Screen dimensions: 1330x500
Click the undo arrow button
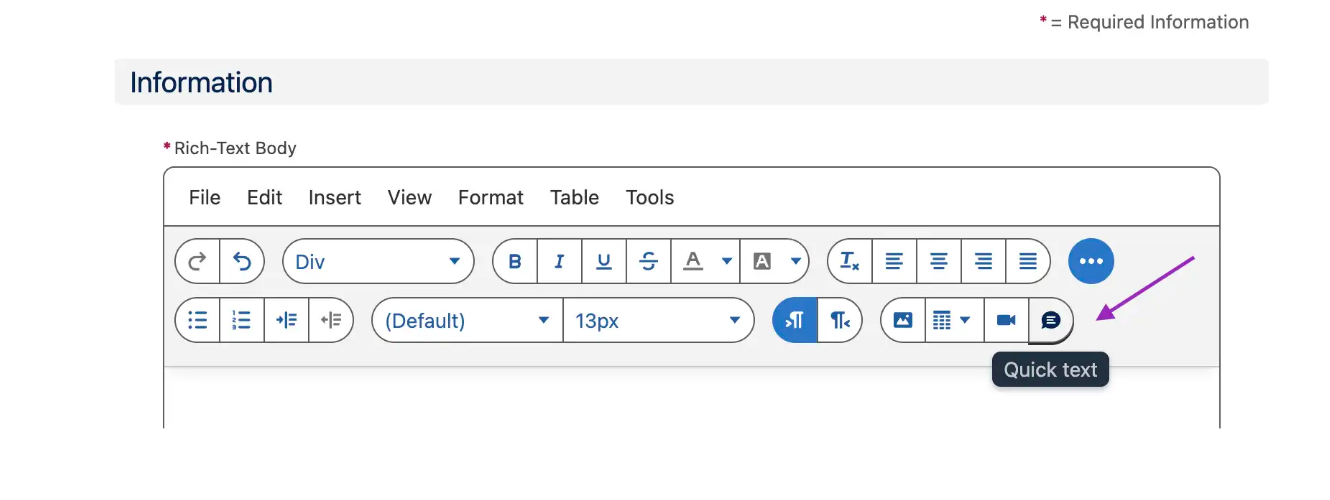click(x=242, y=262)
